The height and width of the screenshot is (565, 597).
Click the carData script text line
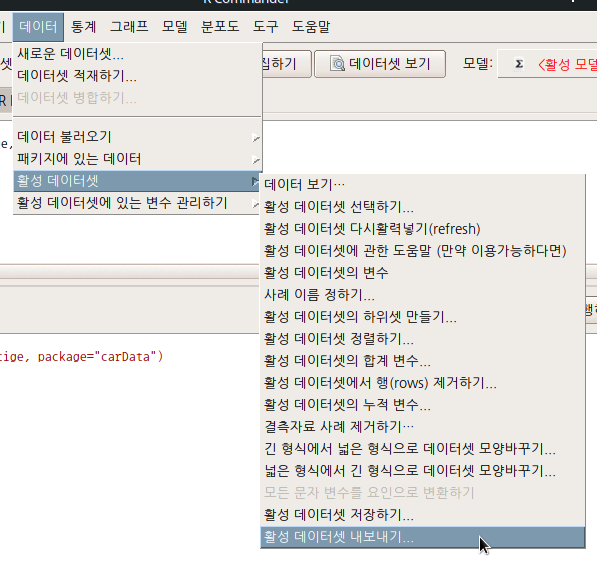[81, 357]
